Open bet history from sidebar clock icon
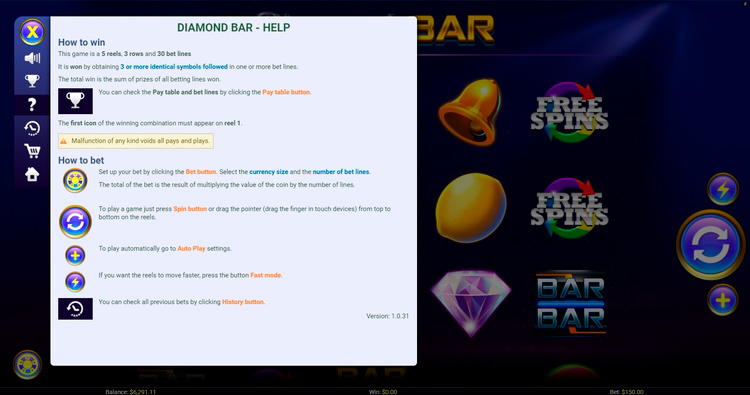 click(x=32, y=128)
